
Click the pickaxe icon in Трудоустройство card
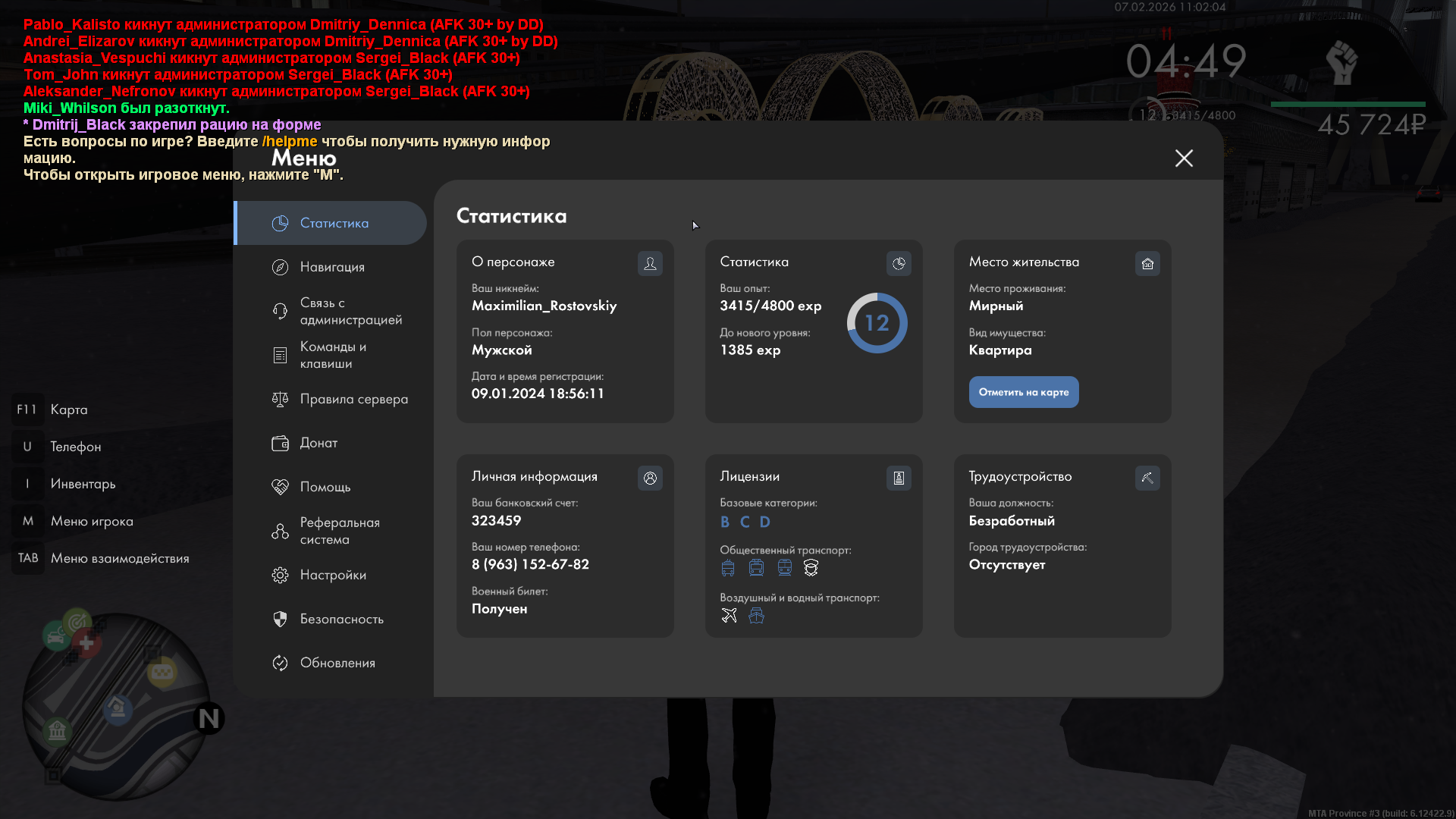tap(1147, 478)
